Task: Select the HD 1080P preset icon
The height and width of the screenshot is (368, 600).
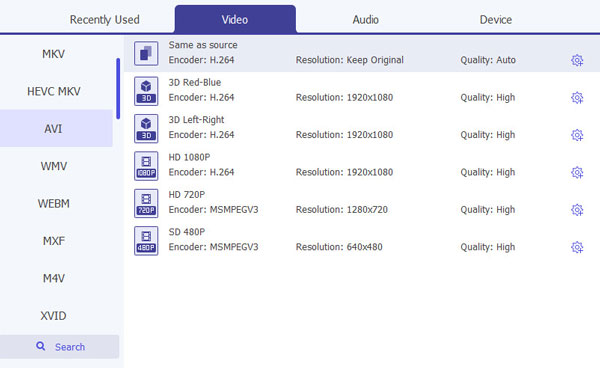Action: point(146,166)
